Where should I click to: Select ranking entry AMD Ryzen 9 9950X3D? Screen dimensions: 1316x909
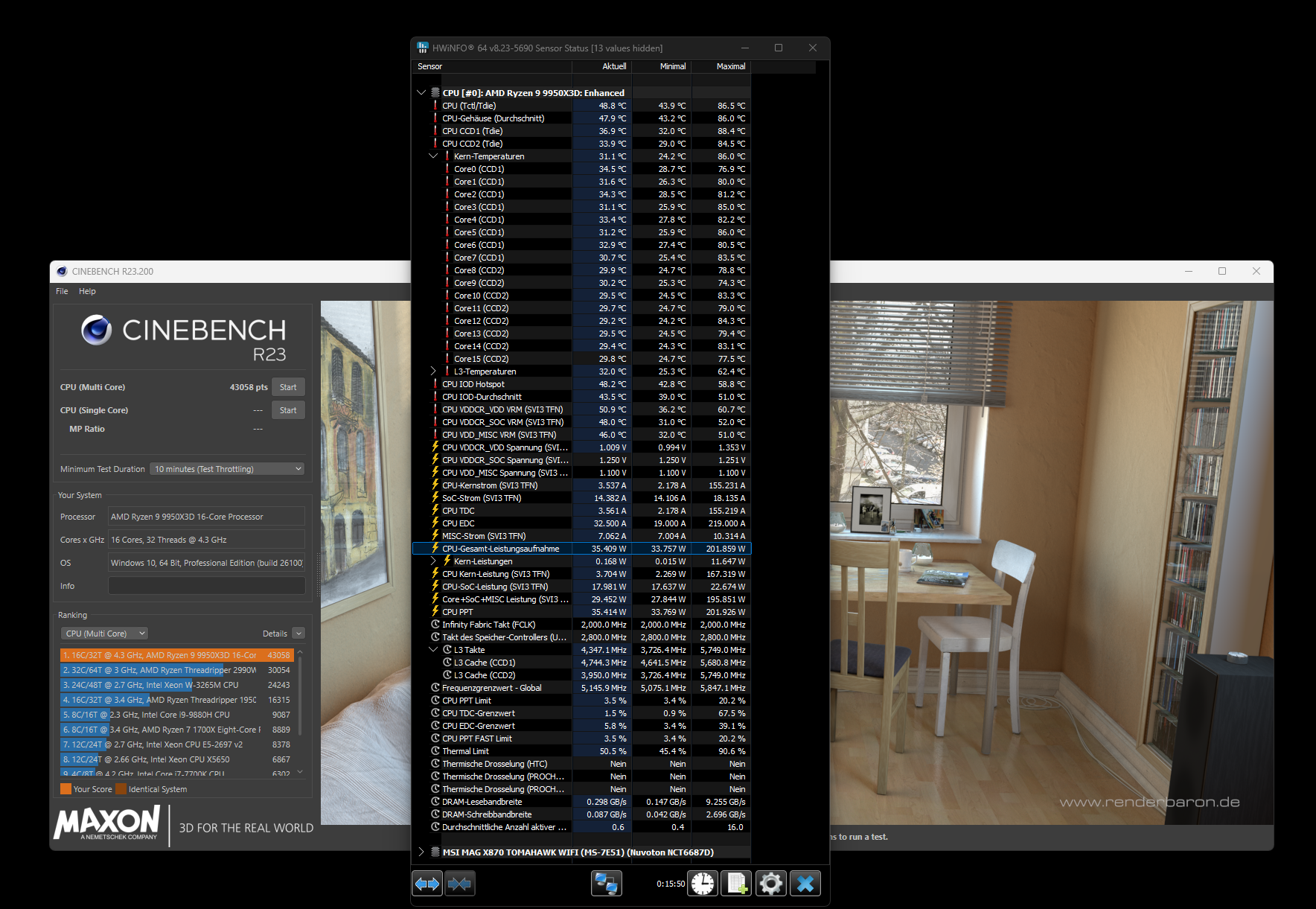[x=176, y=655]
